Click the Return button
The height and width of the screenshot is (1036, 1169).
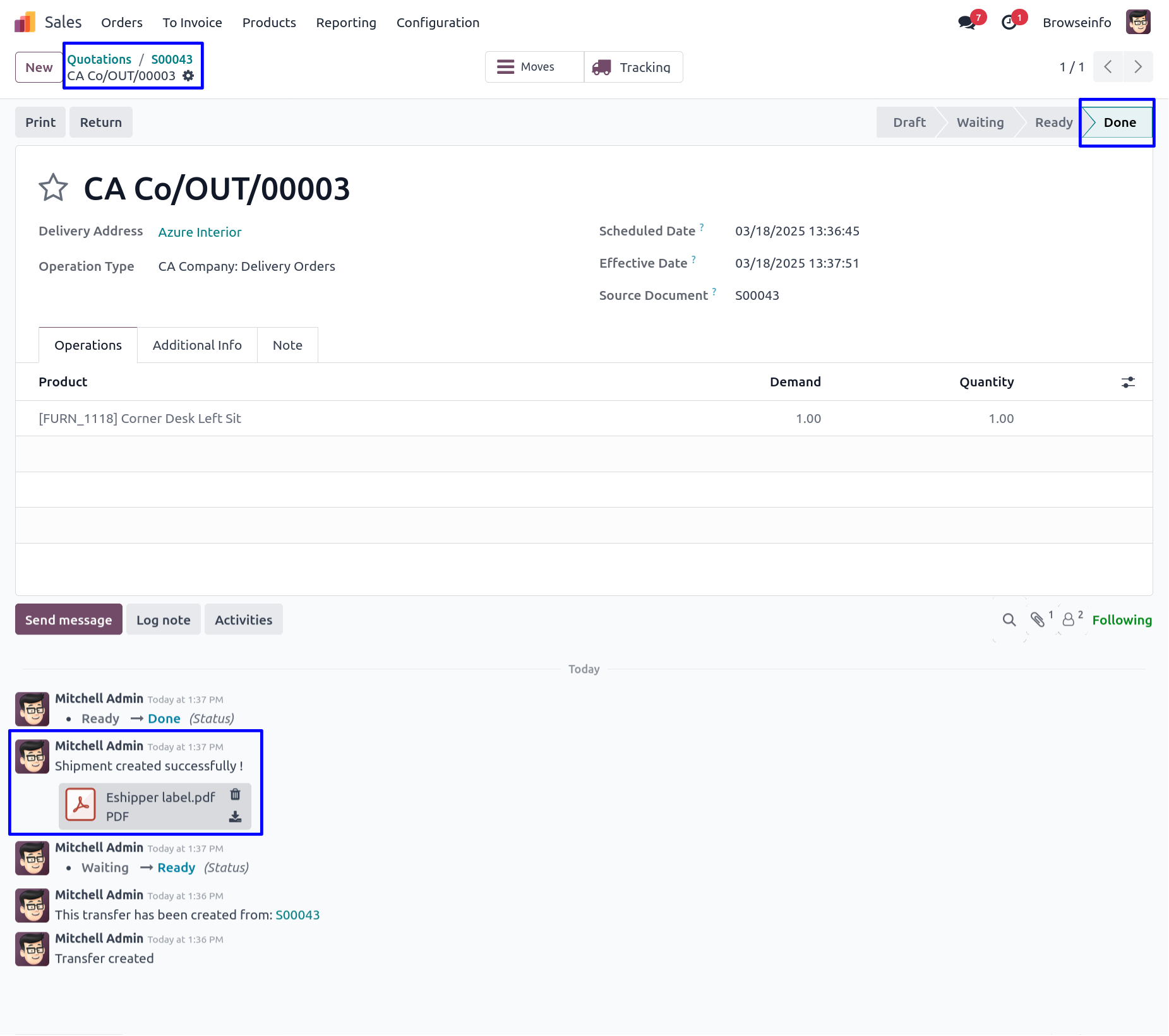(x=101, y=122)
